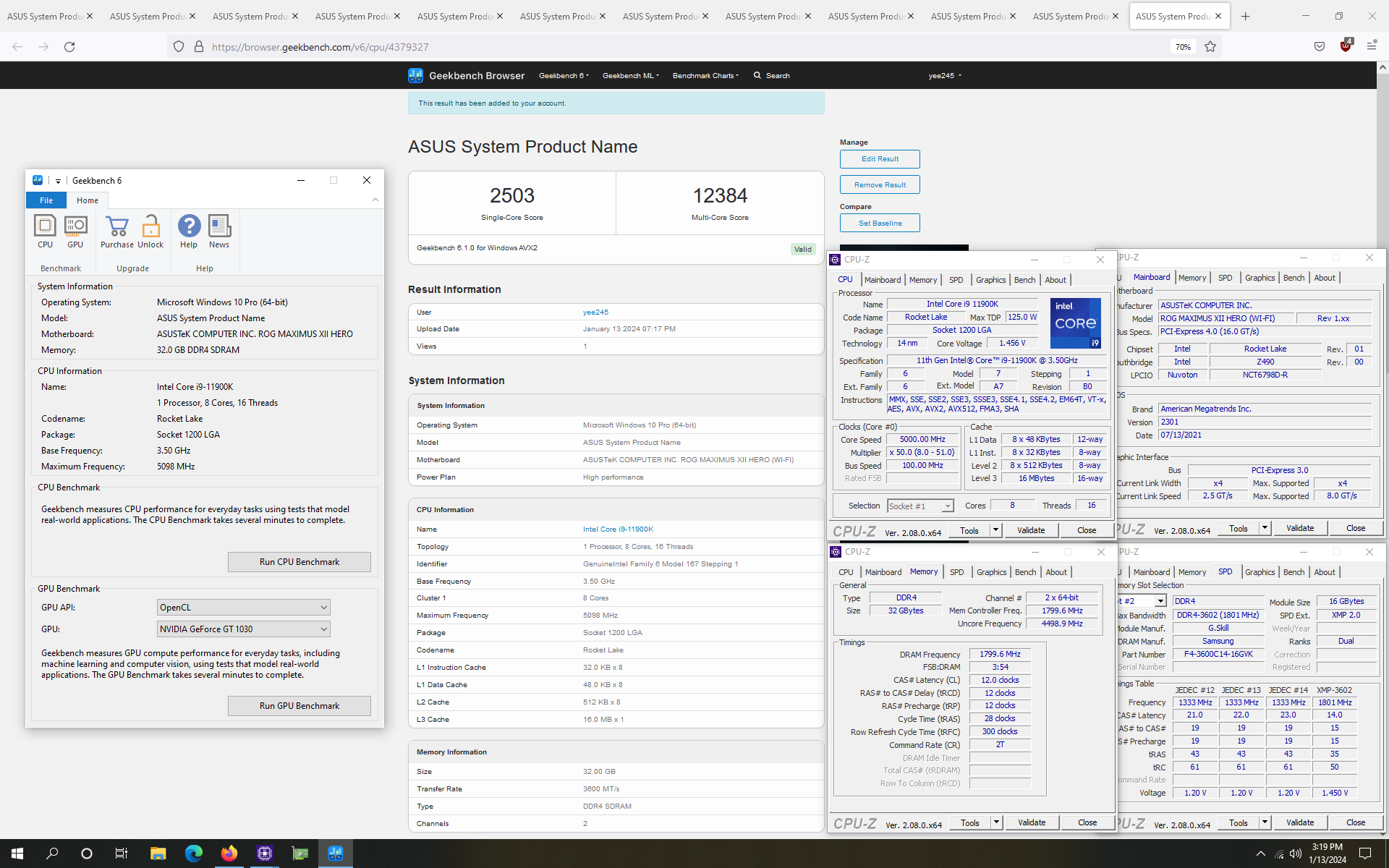
Task: Reload the page with the browser refresh icon
Action: 69,47
